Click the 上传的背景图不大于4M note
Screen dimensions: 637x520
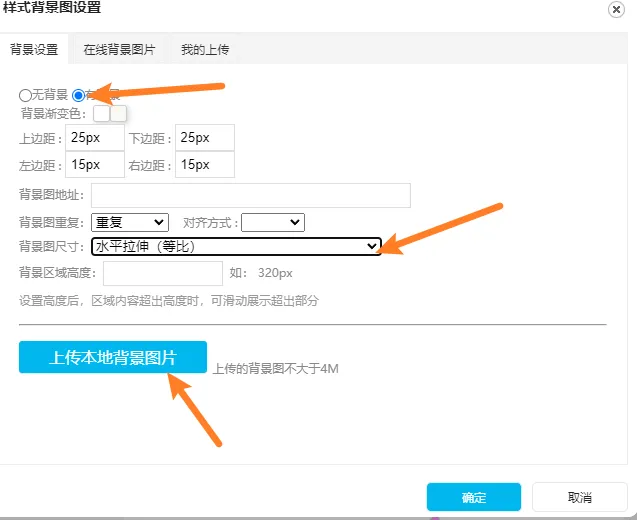(x=275, y=368)
